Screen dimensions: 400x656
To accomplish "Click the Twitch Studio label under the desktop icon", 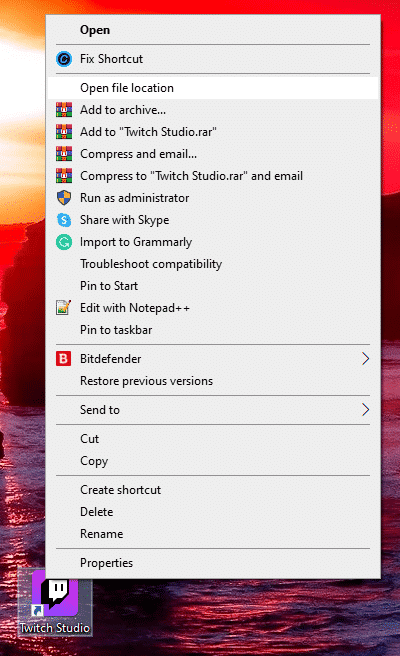I will [x=55, y=628].
